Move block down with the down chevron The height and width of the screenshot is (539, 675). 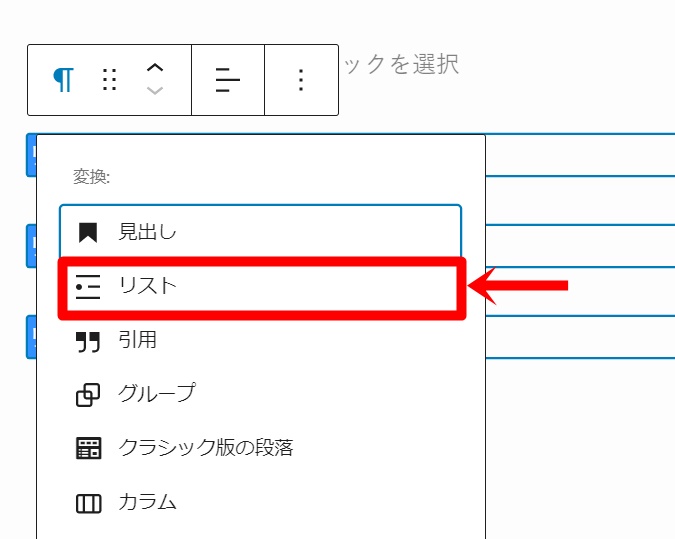click(x=155, y=92)
